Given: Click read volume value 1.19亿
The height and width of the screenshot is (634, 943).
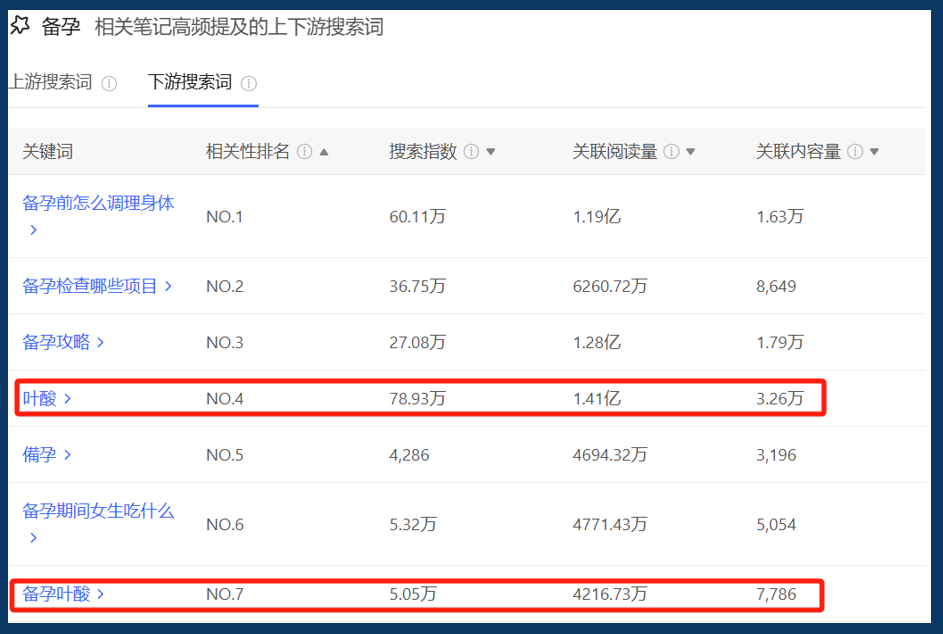Looking at the screenshot, I should (x=597, y=217).
